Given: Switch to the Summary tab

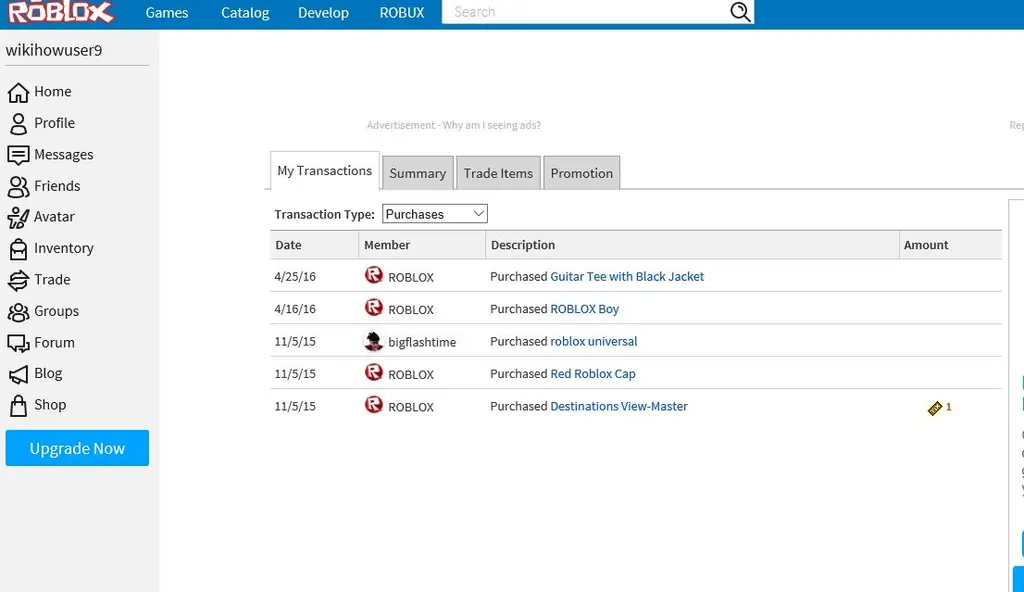Looking at the screenshot, I should pyautogui.click(x=417, y=173).
